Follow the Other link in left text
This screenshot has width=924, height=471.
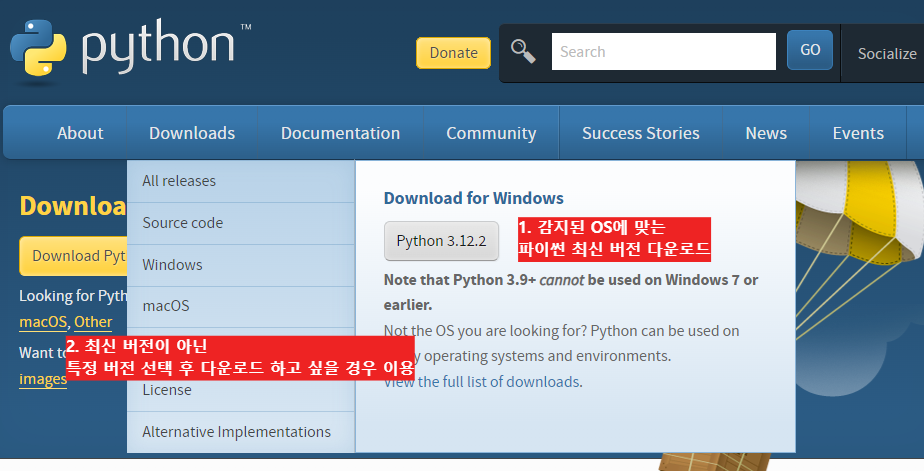coord(93,322)
